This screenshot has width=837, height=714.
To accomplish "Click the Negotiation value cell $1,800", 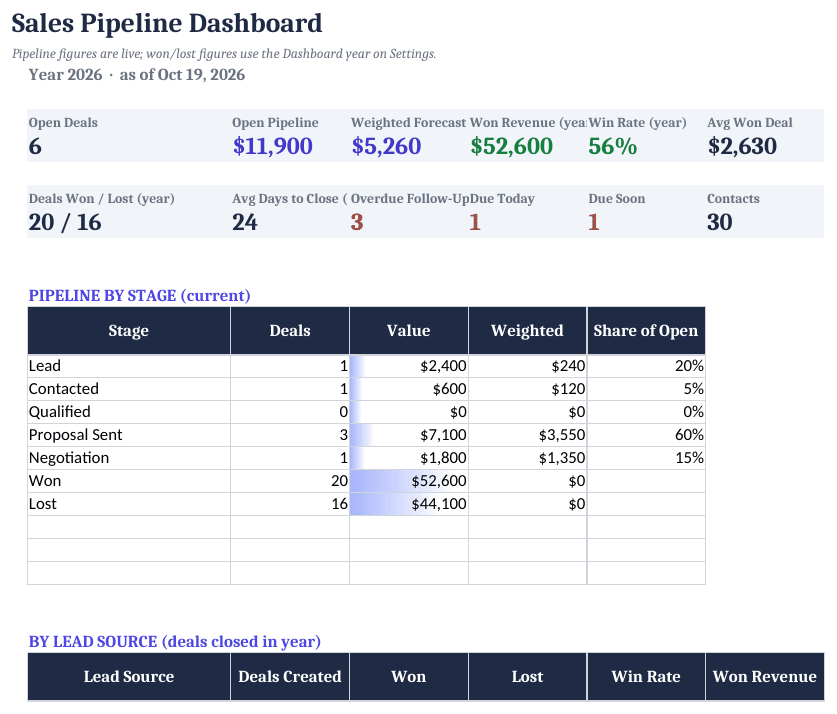I will coord(409,458).
